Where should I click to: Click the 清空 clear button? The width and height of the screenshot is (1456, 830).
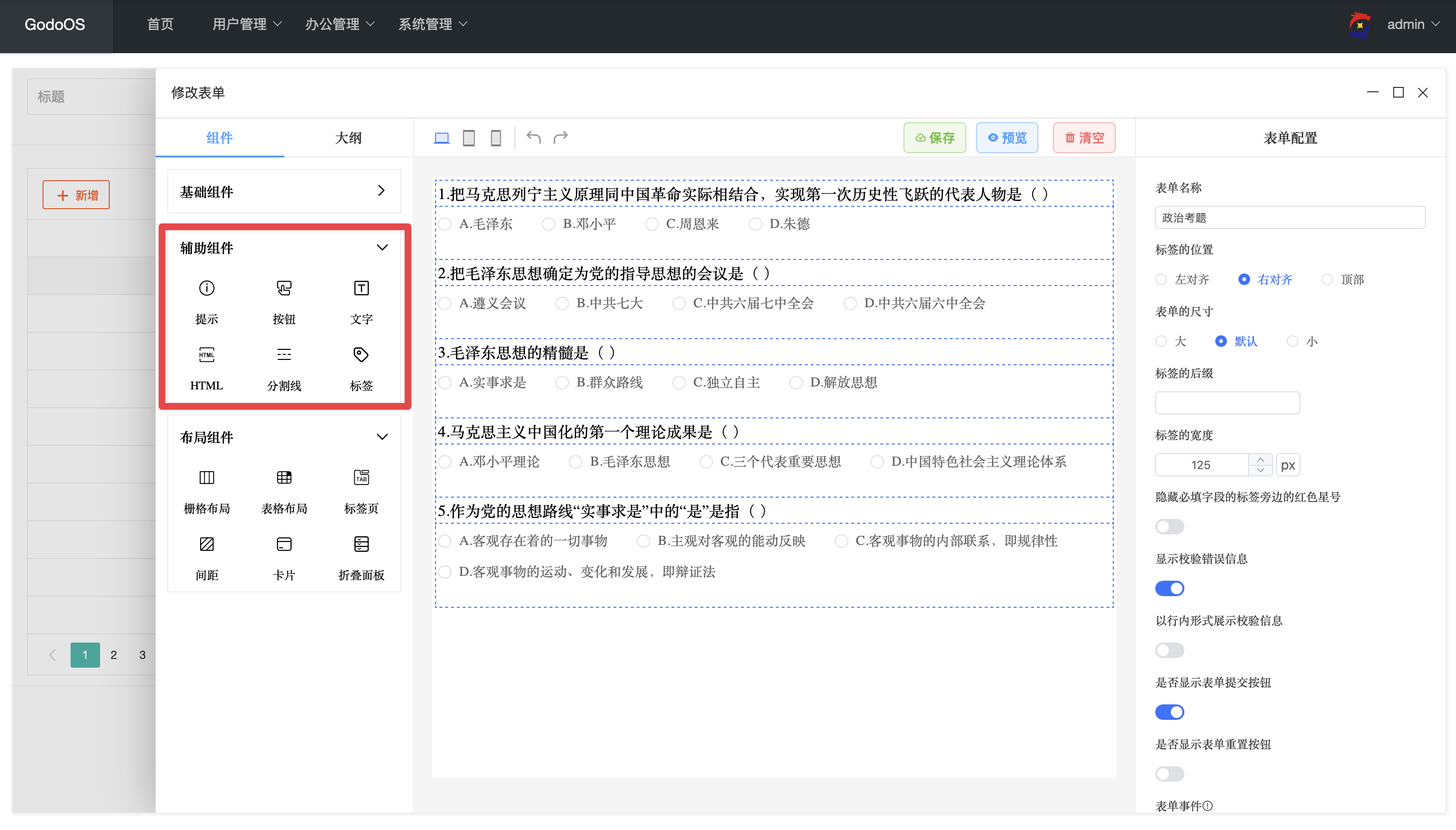click(x=1084, y=137)
